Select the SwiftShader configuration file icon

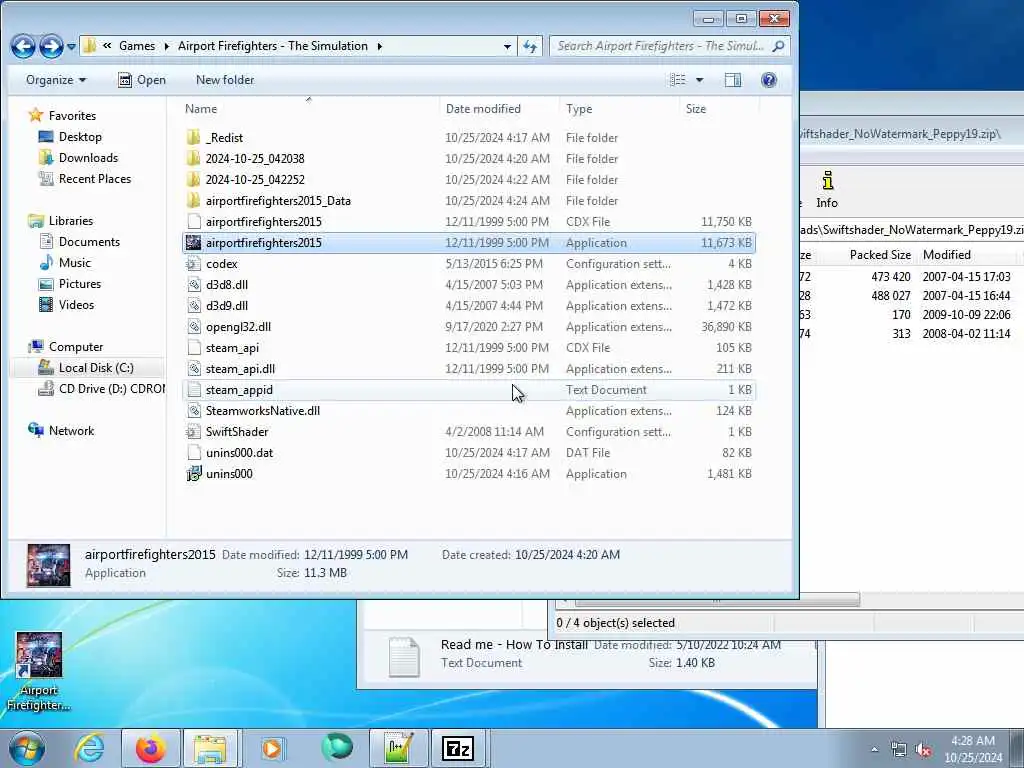tap(193, 432)
